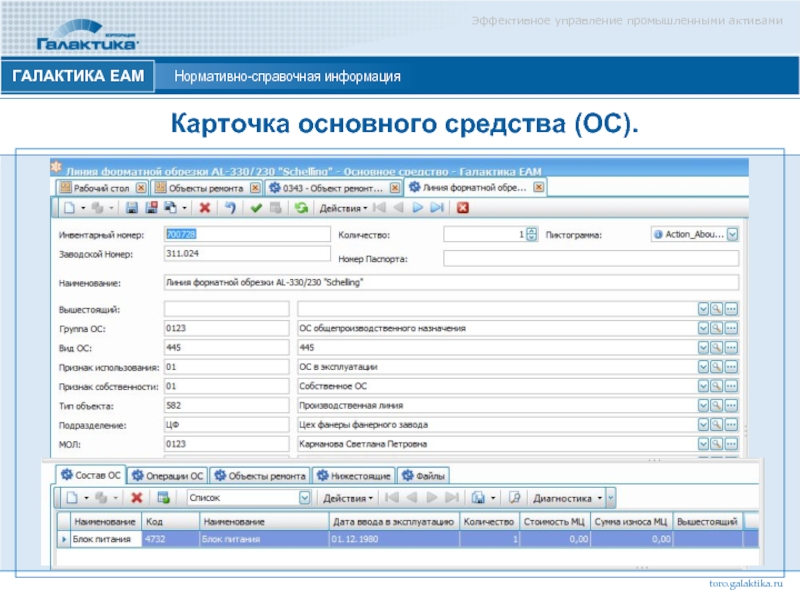Image resolution: width=800 pixels, height=600 pixels.
Task: Click the red X delete icon in main toolbar
Action: [x=204, y=208]
